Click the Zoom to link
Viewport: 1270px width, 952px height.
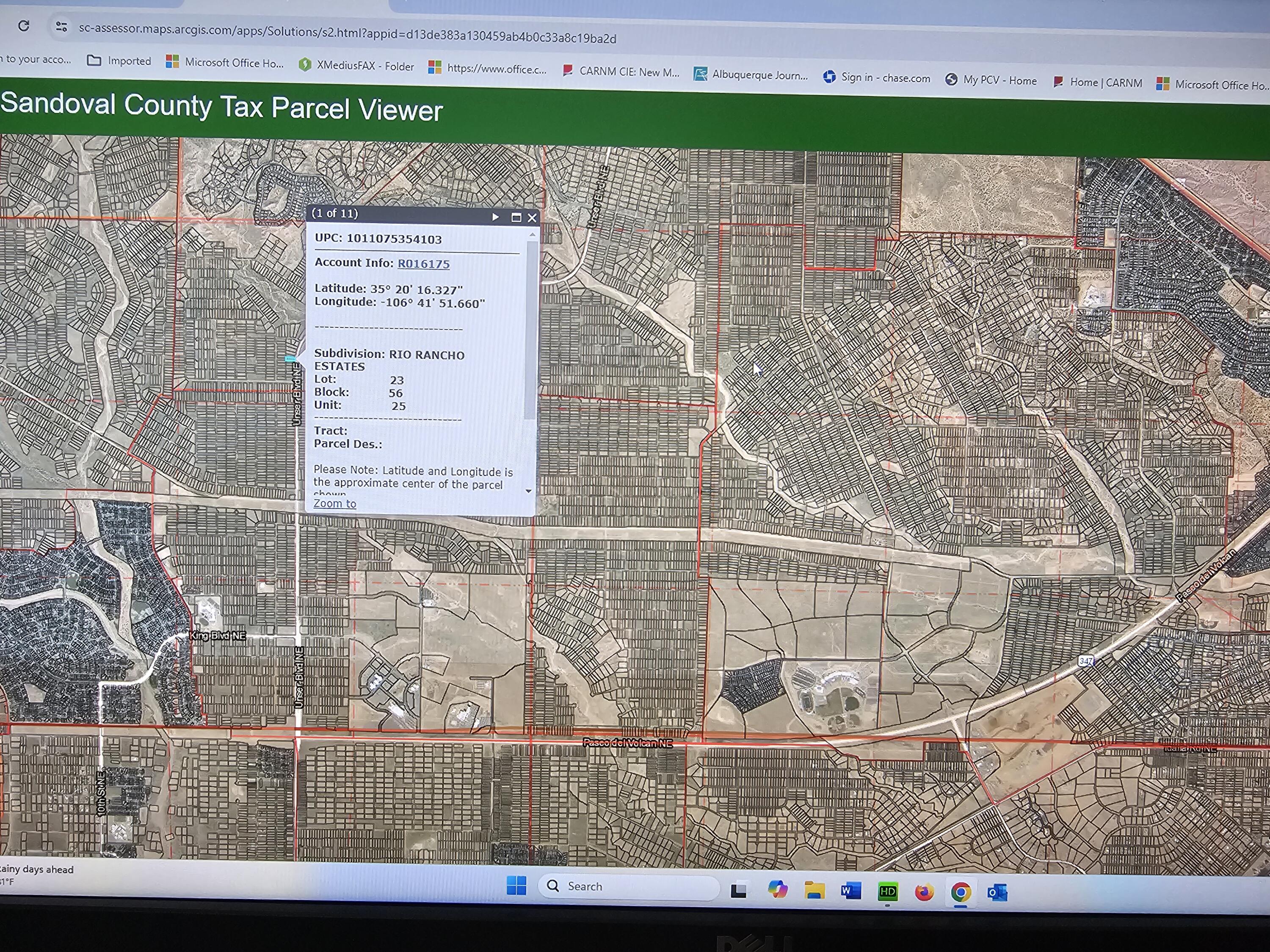(335, 503)
